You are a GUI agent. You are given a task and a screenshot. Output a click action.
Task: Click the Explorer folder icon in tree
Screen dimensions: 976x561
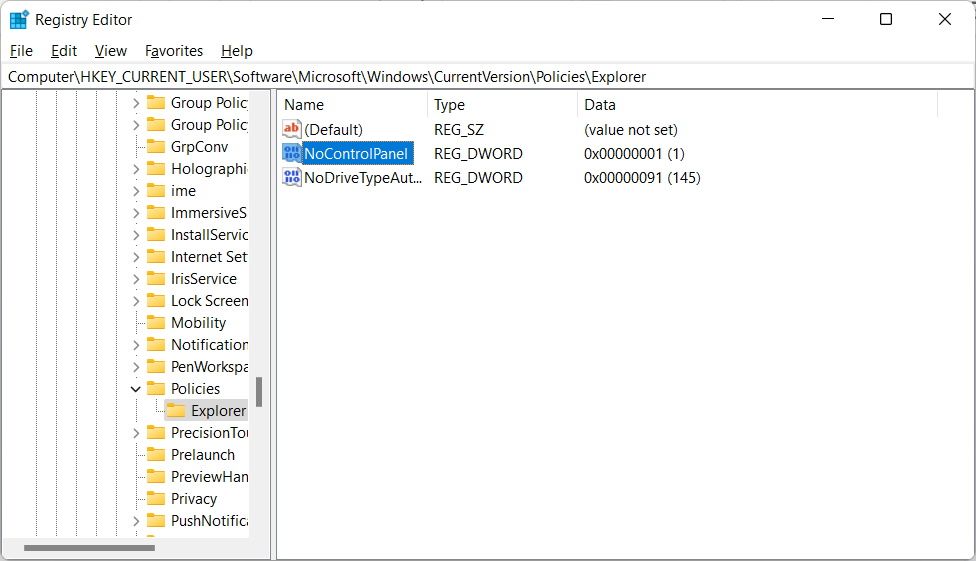(x=176, y=410)
